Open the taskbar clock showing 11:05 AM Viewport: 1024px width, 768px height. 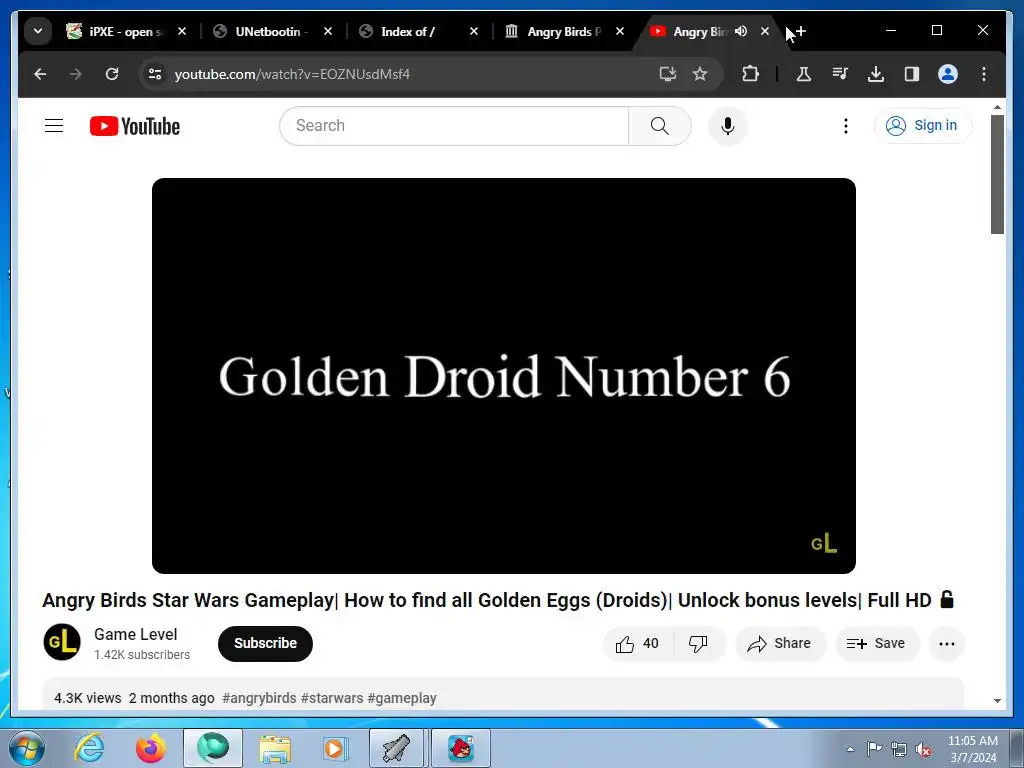pyautogui.click(x=972, y=749)
